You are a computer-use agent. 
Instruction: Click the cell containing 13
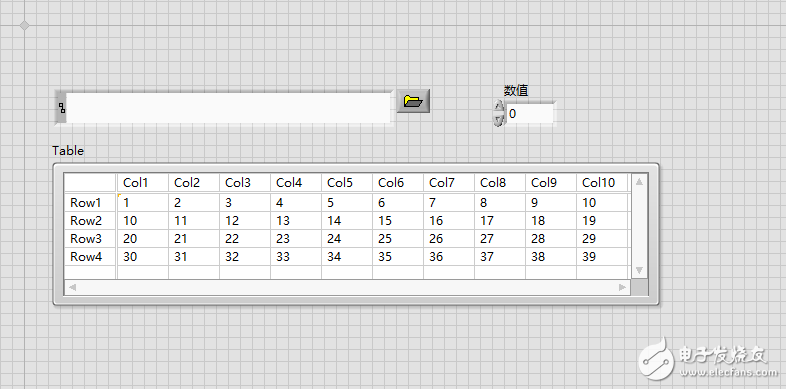tap(296, 221)
